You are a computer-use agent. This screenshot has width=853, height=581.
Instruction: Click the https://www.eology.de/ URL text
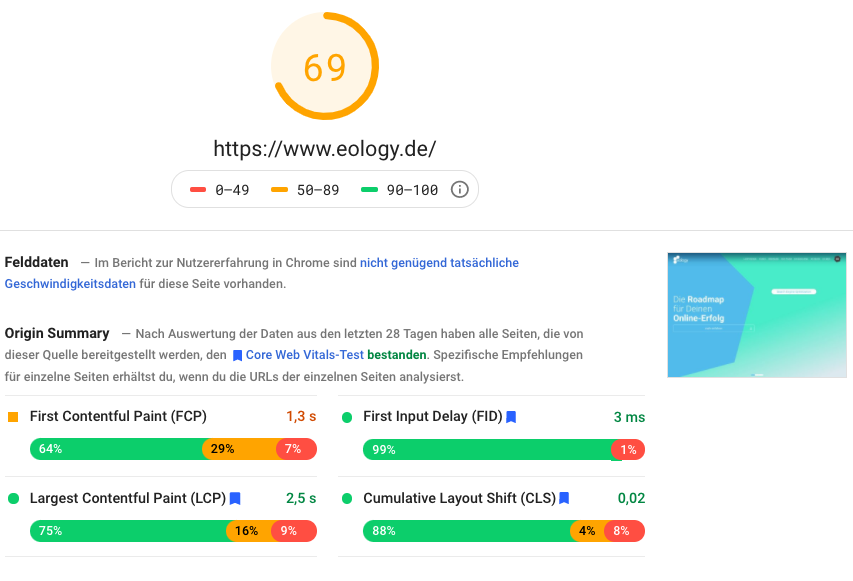tap(325, 149)
